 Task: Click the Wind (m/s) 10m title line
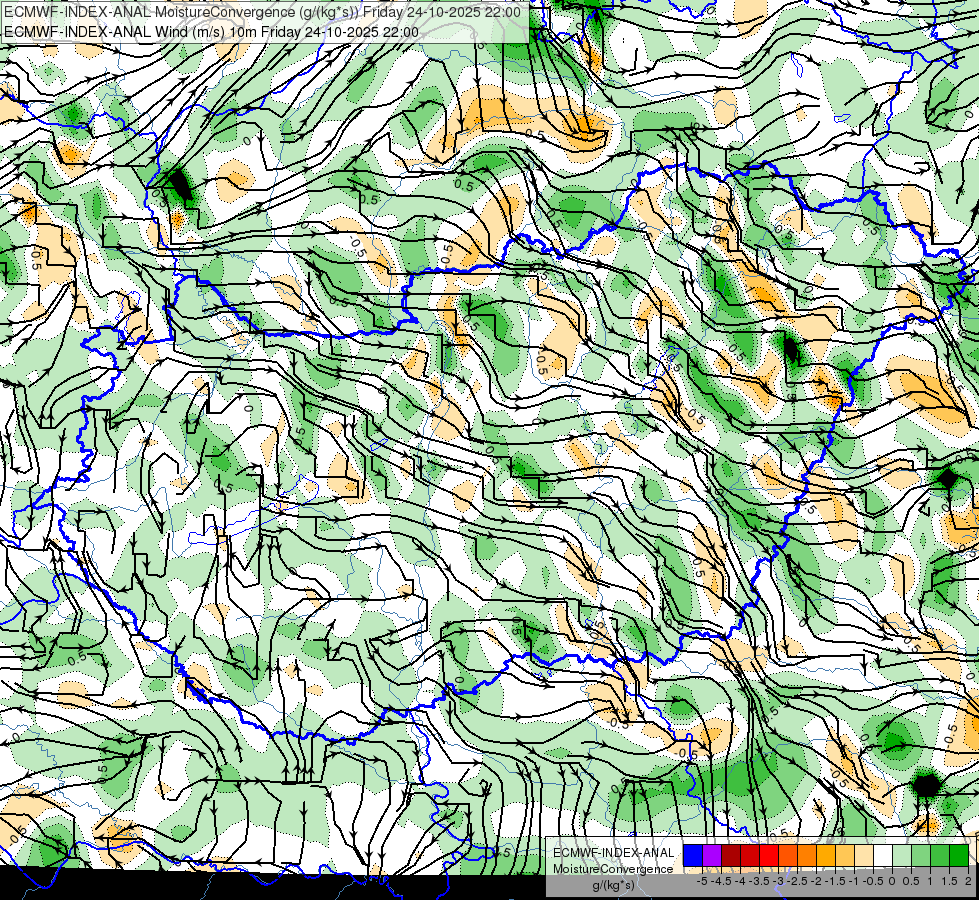[x=211, y=32]
